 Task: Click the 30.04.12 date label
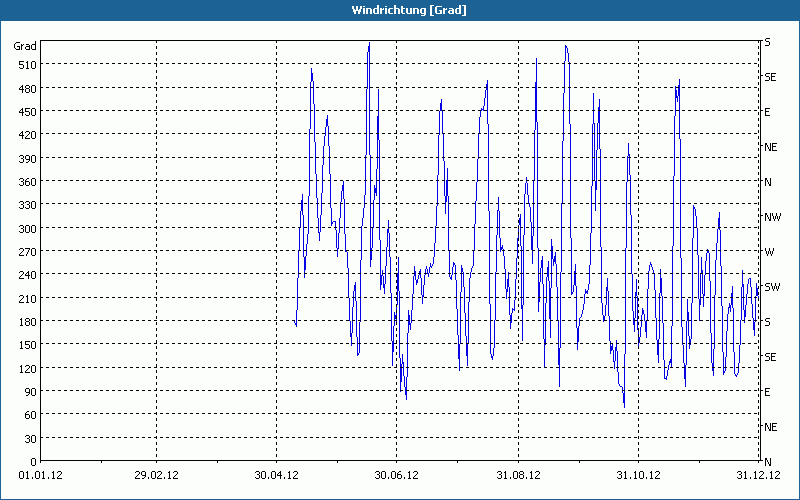pyautogui.click(x=276, y=476)
